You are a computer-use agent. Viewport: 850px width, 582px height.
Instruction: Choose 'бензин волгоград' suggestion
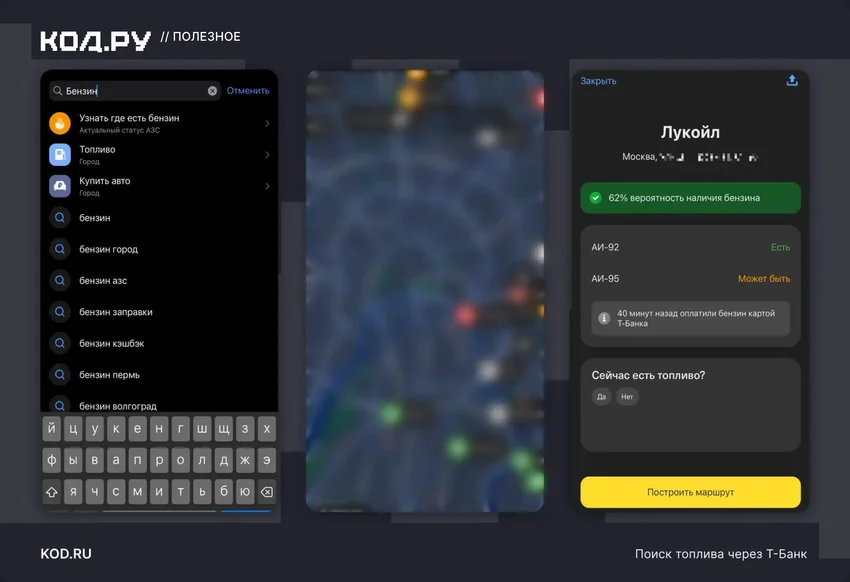(x=159, y=405)
